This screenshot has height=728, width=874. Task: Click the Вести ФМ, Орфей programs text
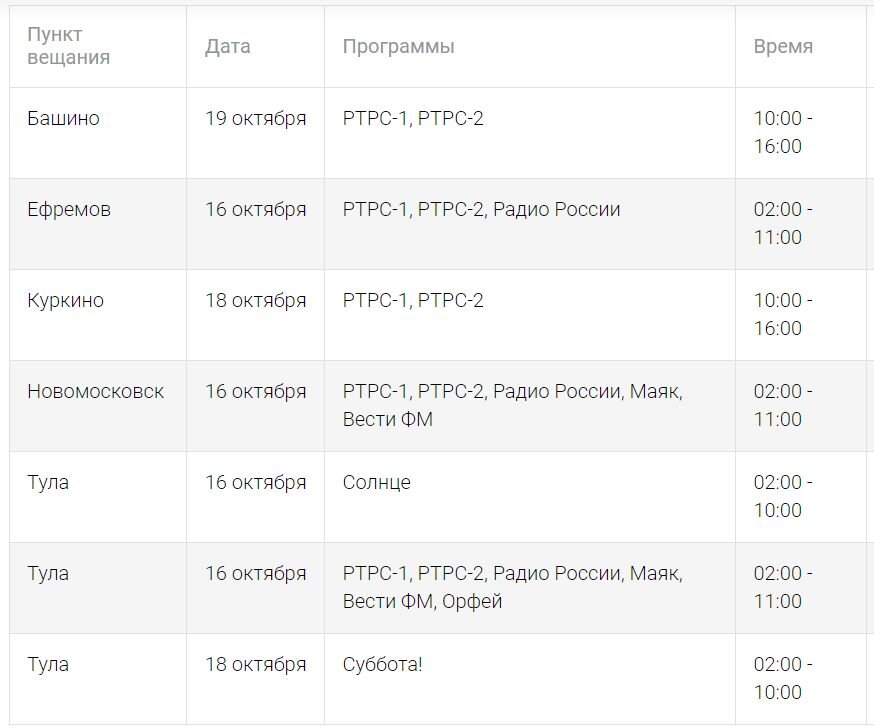(x=422, y=602)
